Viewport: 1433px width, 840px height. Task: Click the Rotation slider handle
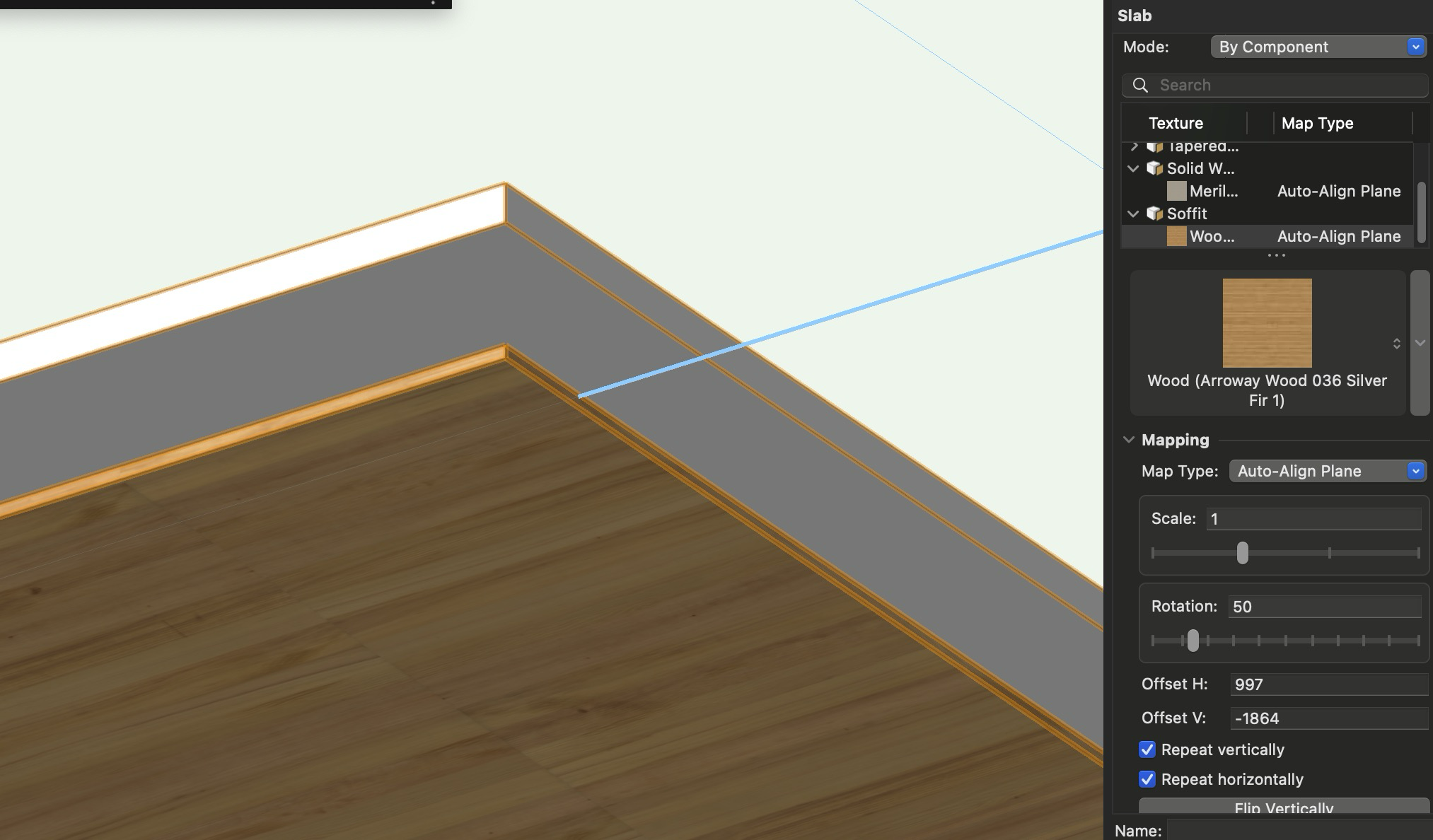point(1193,641)
